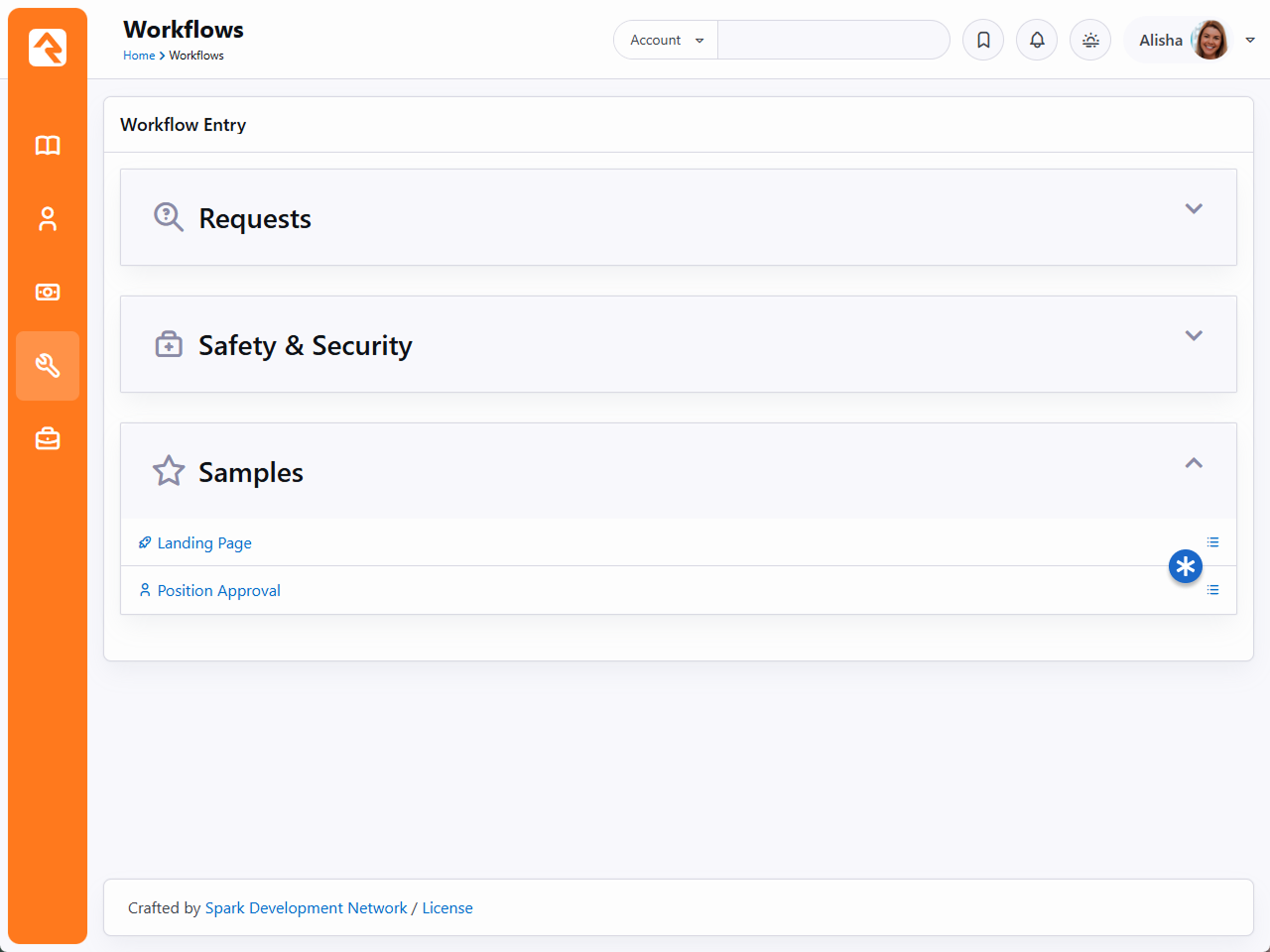
Task: Open Landing Page manage list icon
Action: pyautogui.click(x=1212, y=542)
